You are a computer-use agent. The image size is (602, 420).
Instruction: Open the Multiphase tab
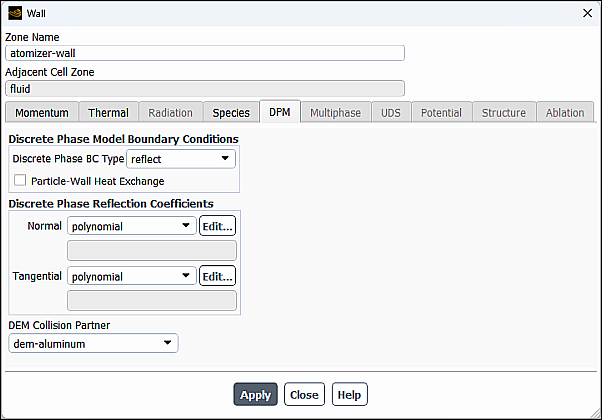click(x=335, y=113)
